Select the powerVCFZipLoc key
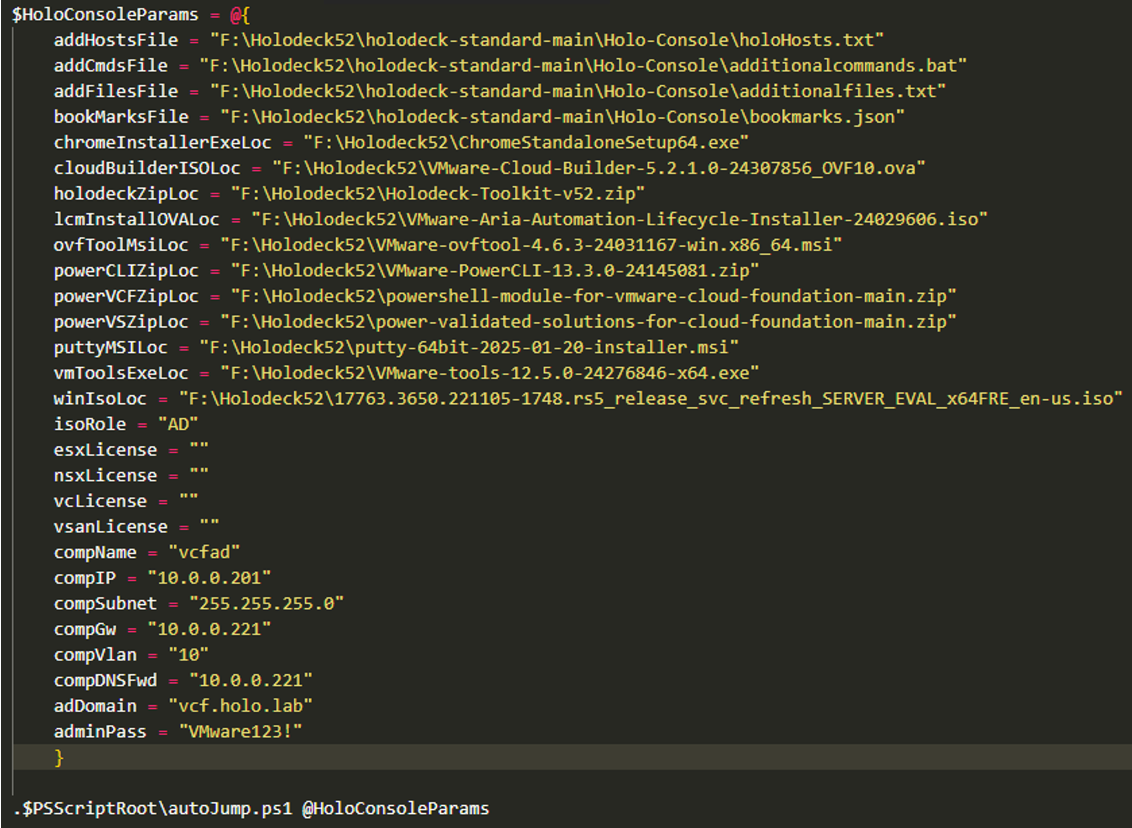The image size is (1132, 828). coord(126,296)
